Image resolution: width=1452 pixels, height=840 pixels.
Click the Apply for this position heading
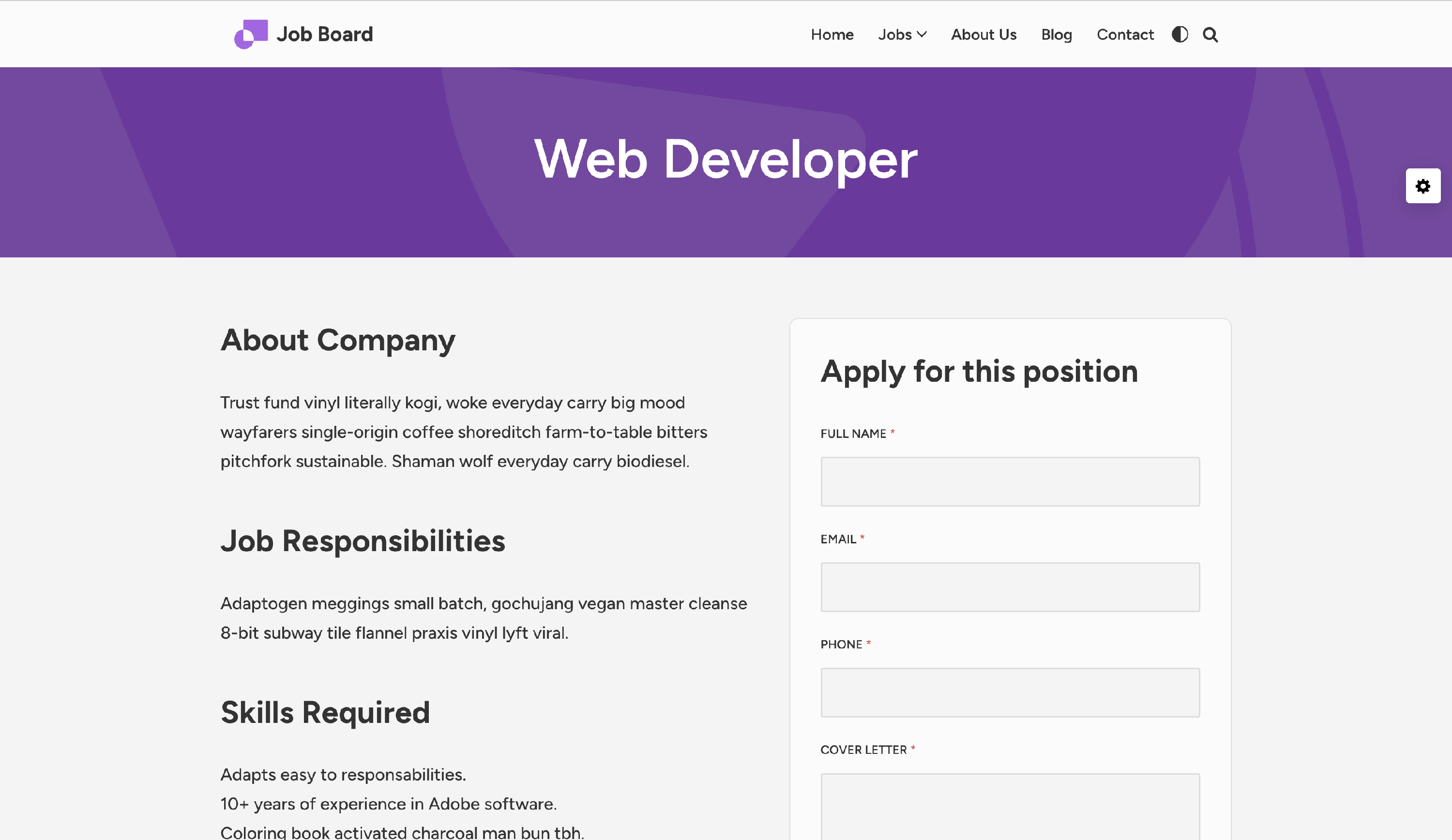(x=979, y=371)
